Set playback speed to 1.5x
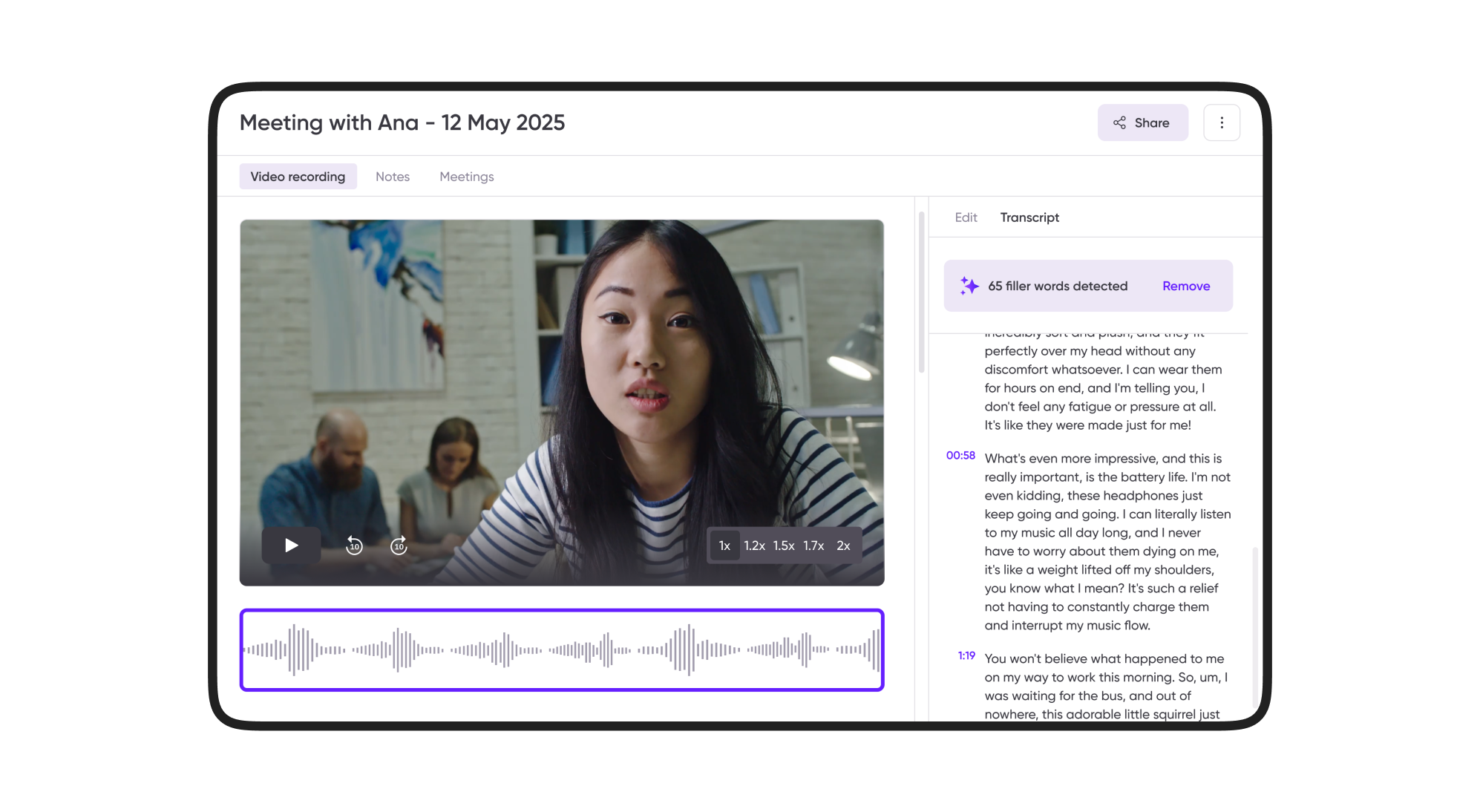 coord(784,546)
